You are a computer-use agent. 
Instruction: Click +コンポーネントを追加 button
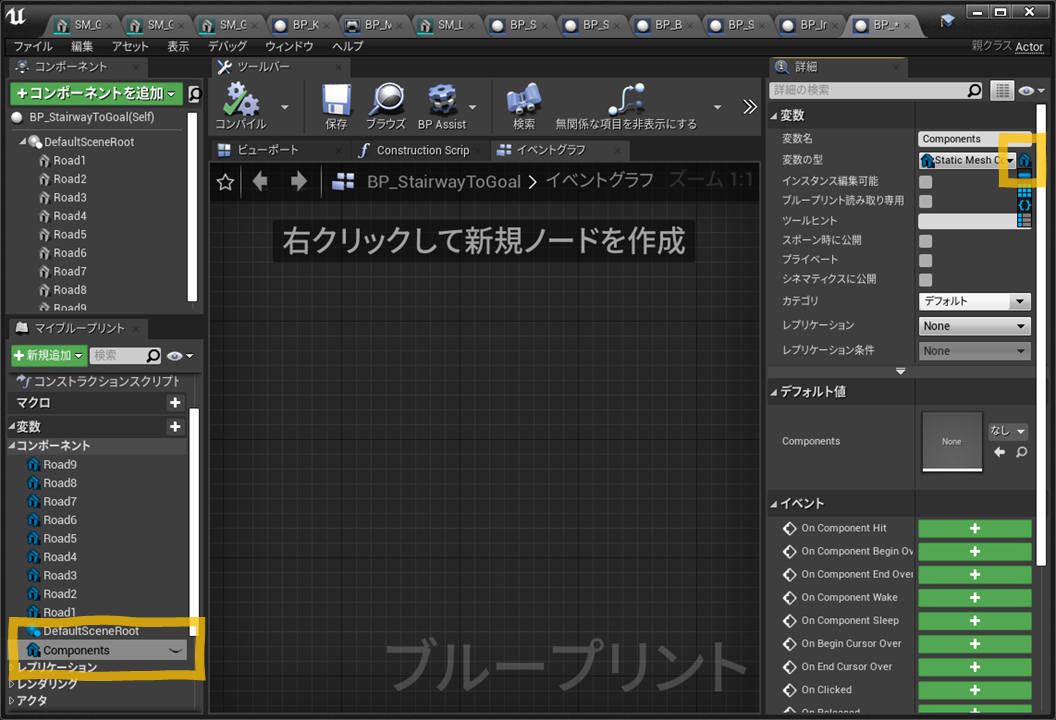[96, 94]
